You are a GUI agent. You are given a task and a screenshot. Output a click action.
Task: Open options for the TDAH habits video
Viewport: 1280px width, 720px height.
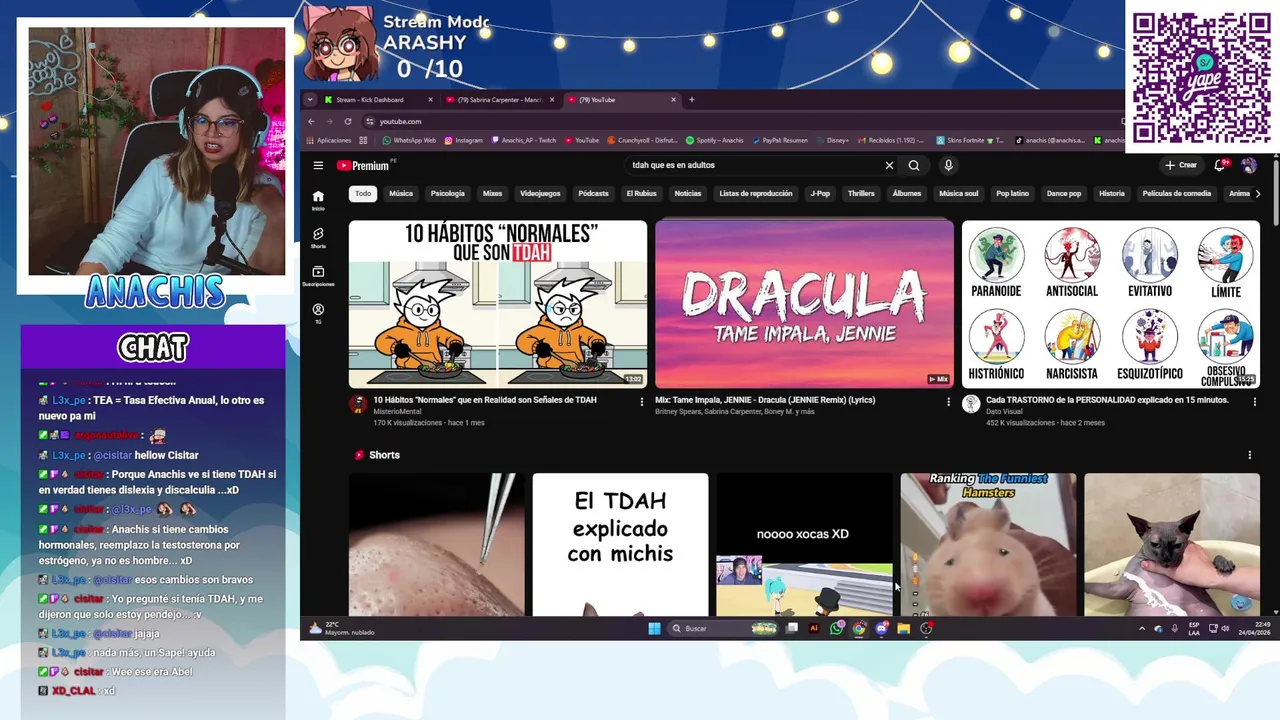coord(642,402)
